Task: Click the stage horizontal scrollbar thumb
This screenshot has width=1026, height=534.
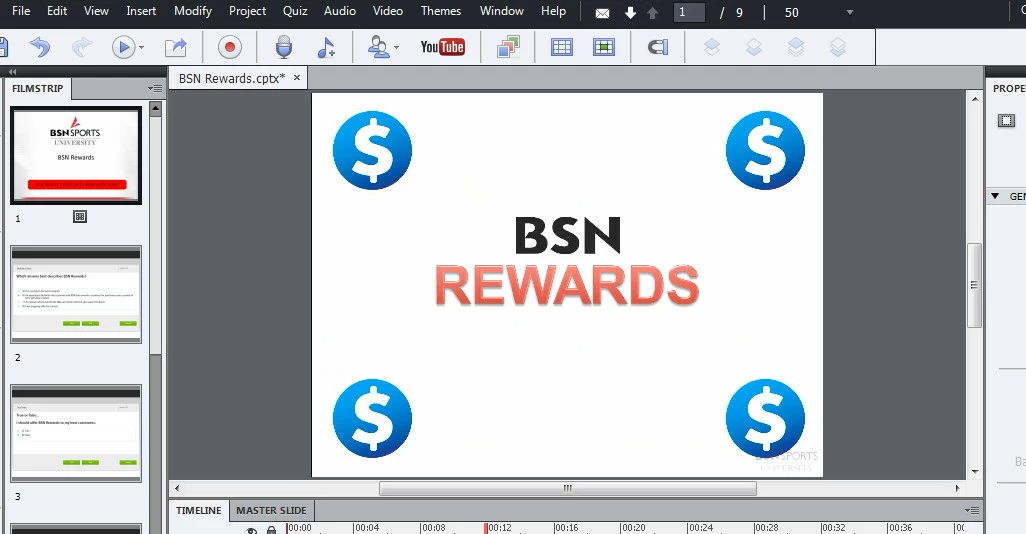Action: (x=567, y=488)
